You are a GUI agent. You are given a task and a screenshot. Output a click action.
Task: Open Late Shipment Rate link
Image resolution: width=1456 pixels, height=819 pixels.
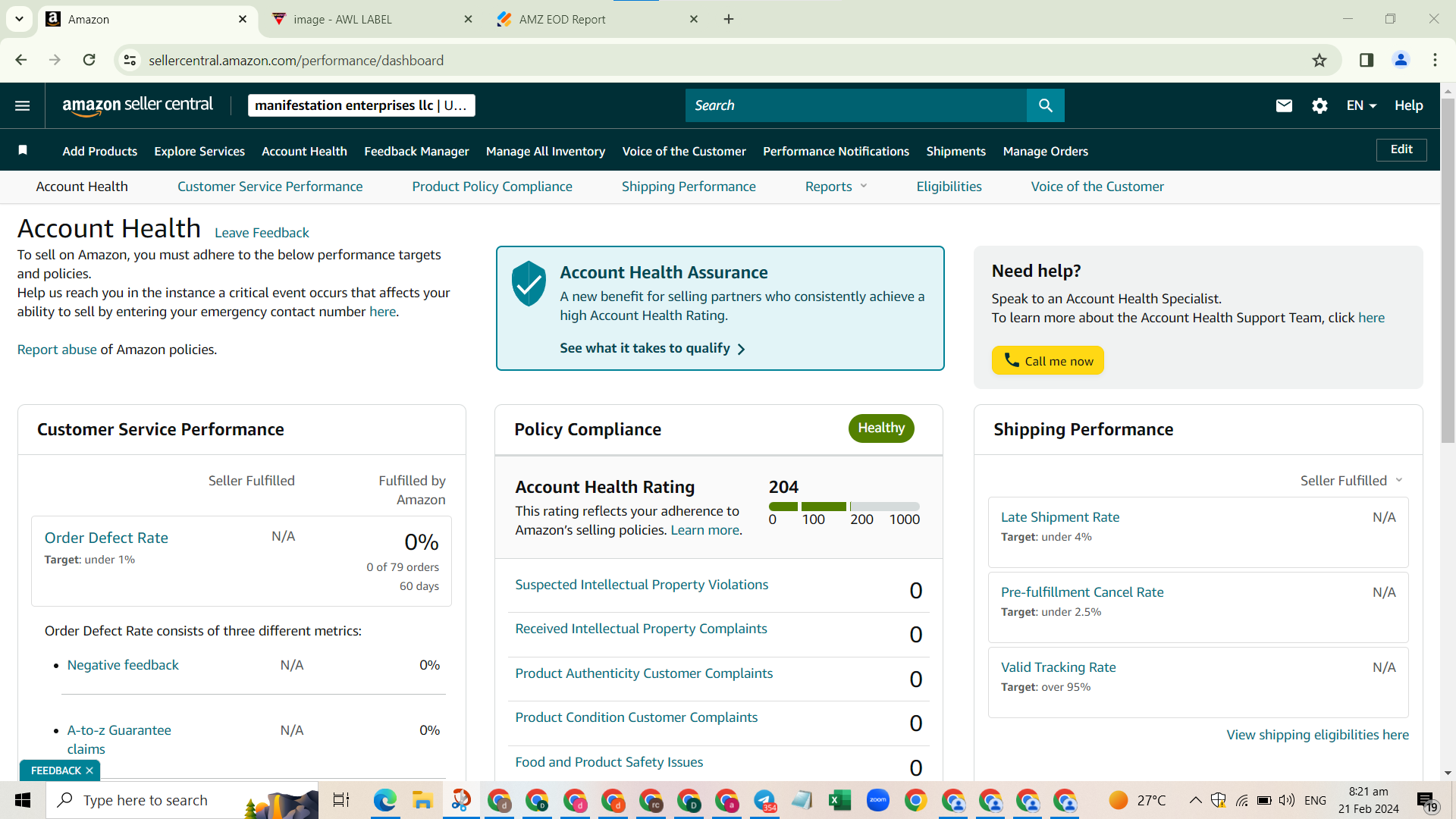tap(1059, 517)
